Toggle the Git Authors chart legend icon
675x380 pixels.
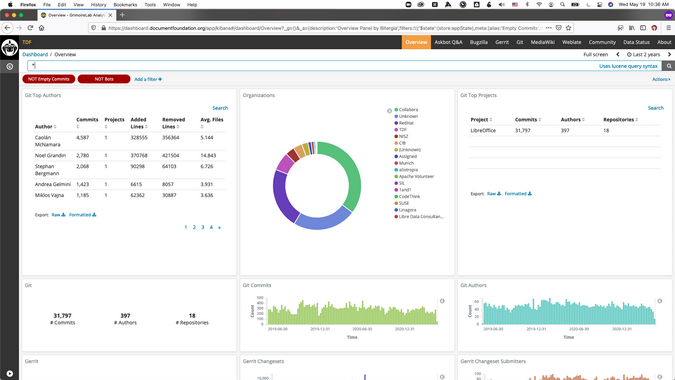660,301
